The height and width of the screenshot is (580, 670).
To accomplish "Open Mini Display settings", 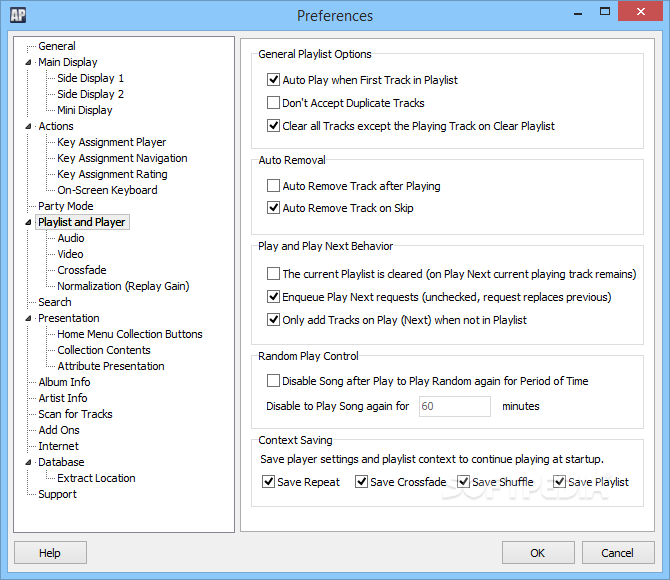I will [x=85, y=110].
